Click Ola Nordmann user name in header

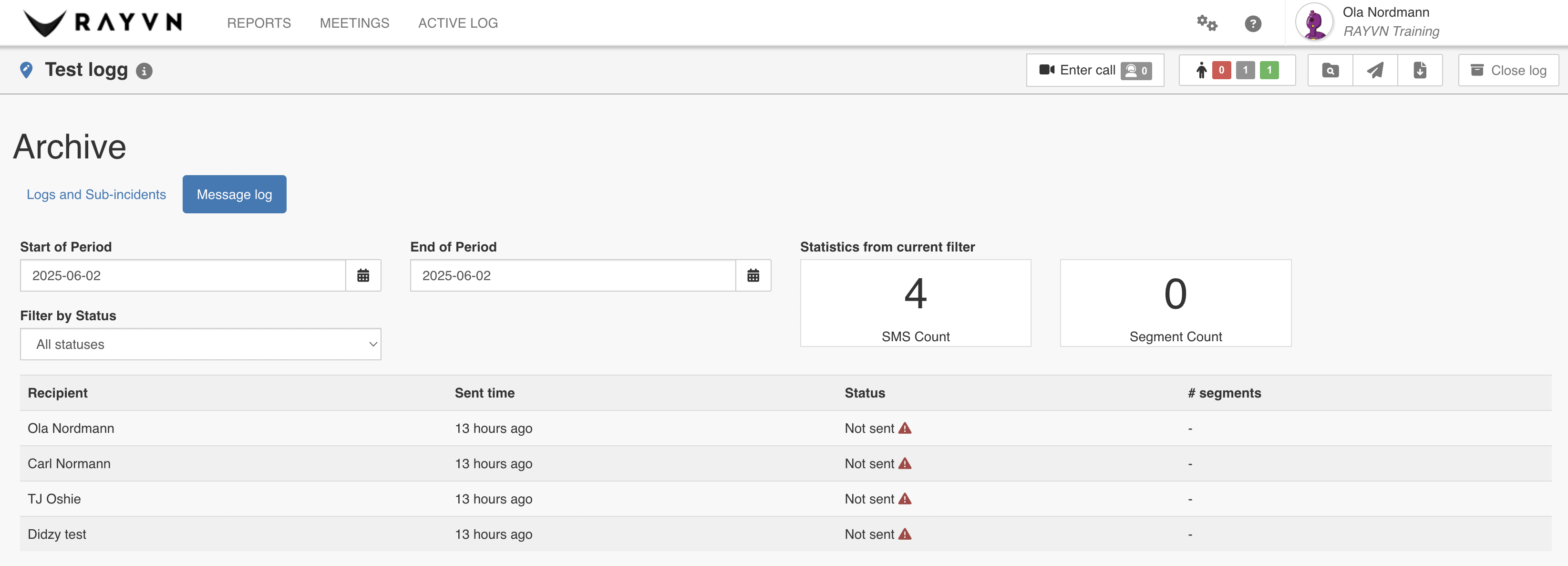[x=1386, y=12]
